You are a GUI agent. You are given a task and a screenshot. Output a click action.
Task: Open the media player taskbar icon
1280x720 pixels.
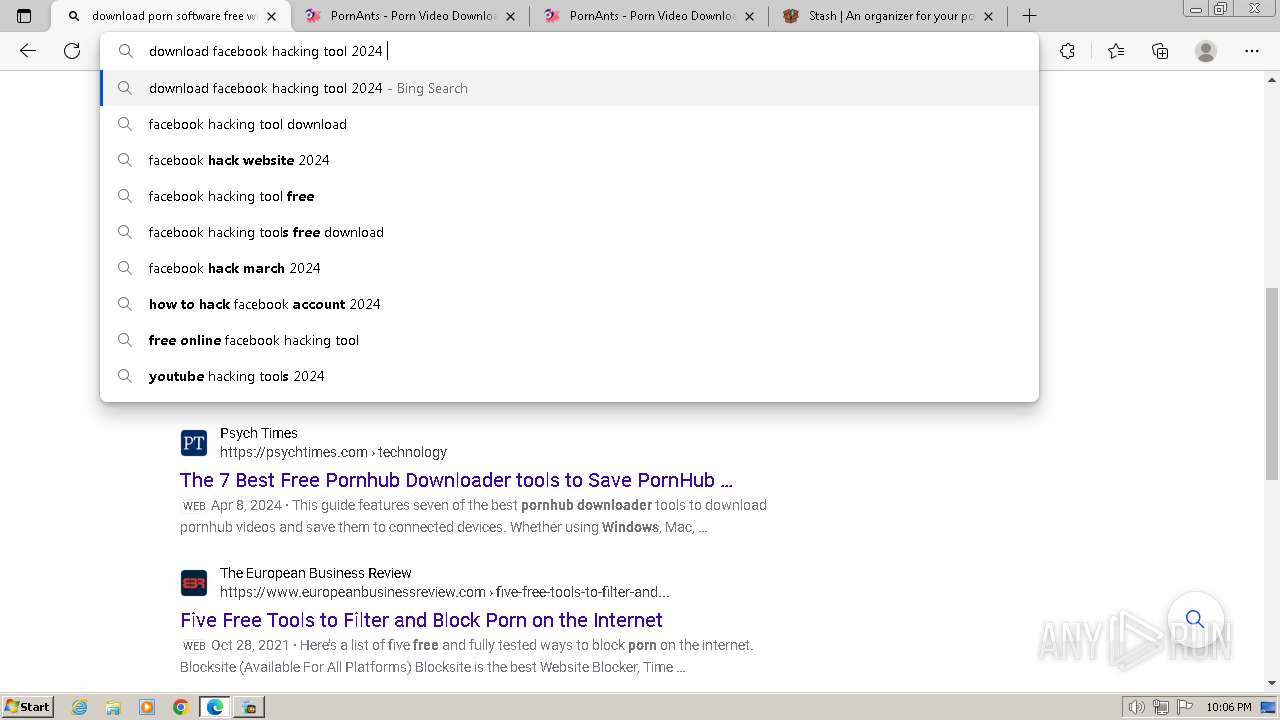coord(147,707)
